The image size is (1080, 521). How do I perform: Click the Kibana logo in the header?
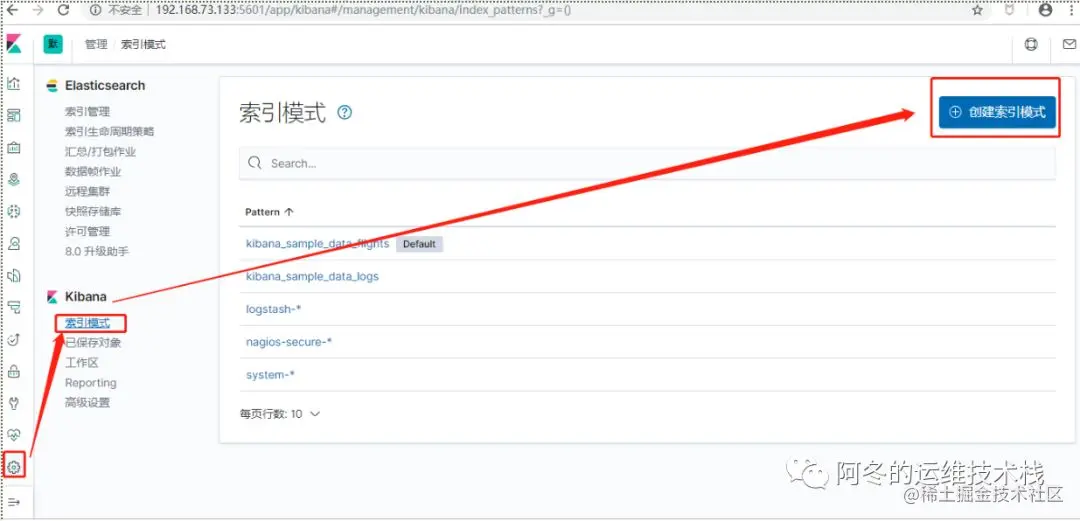pos(14,45)
